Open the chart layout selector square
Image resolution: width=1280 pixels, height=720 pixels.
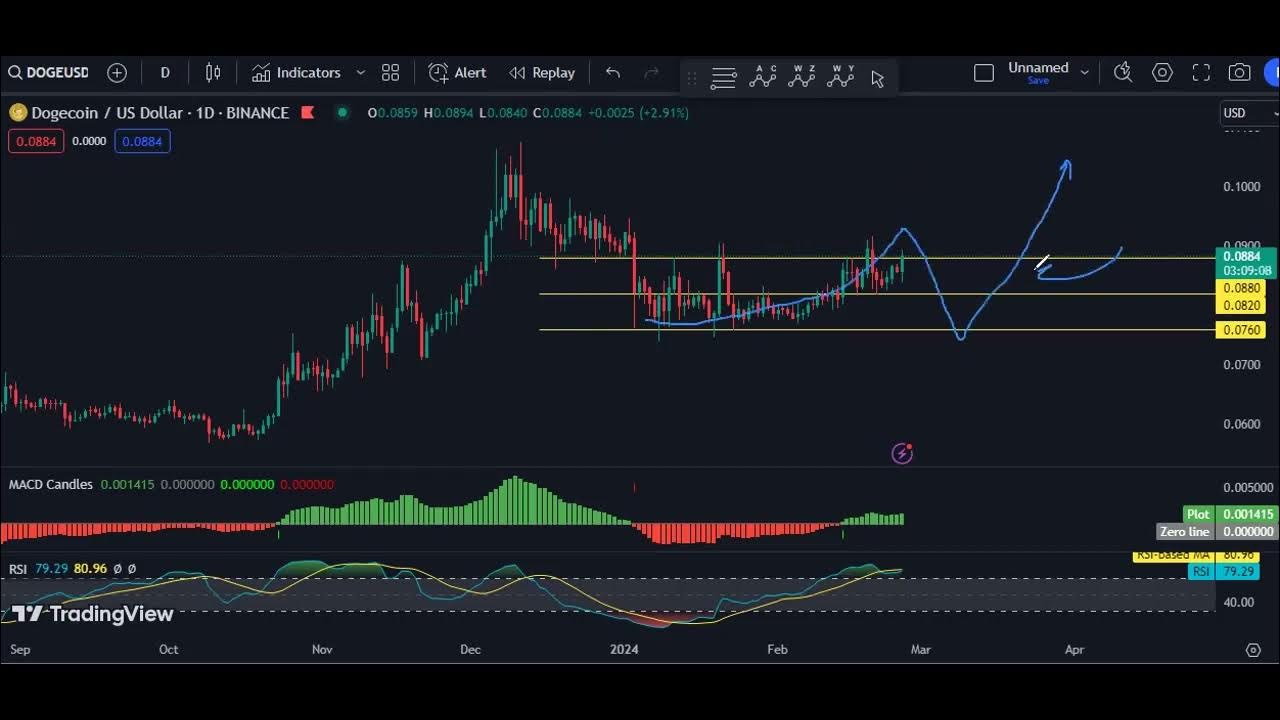pos(984,73)
